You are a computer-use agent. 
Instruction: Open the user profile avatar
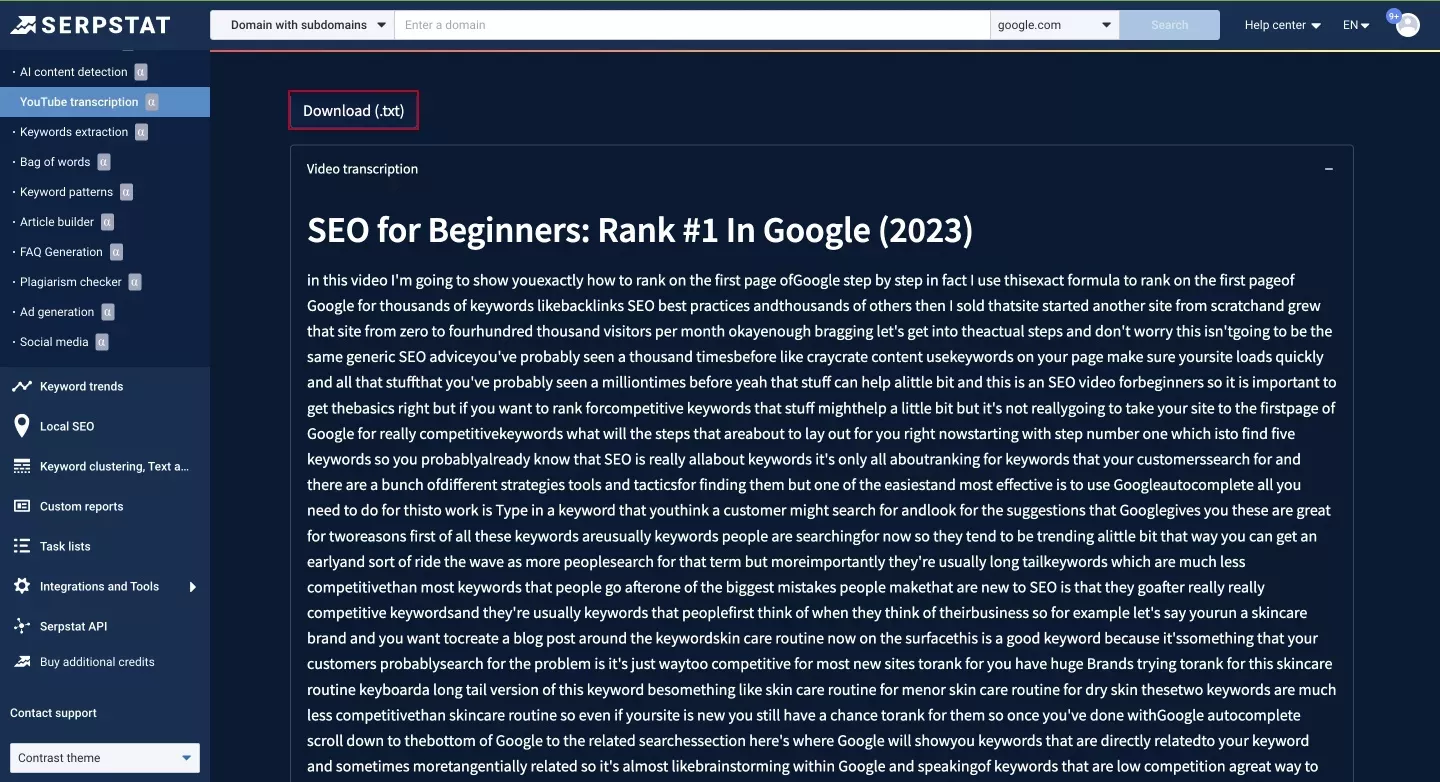coord(1408,25)
